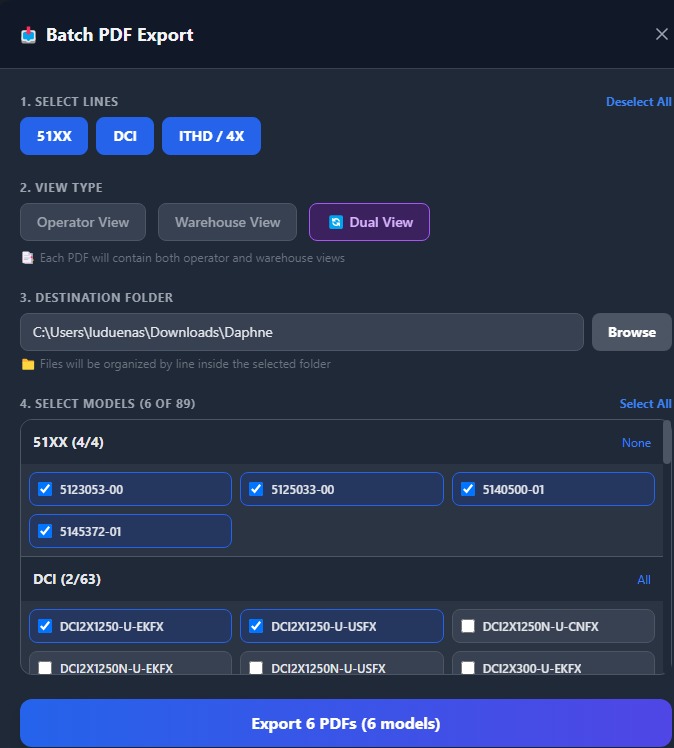674x748 pixels.
Task: Toggle the DCI line chip
Action: pos(125,136)
